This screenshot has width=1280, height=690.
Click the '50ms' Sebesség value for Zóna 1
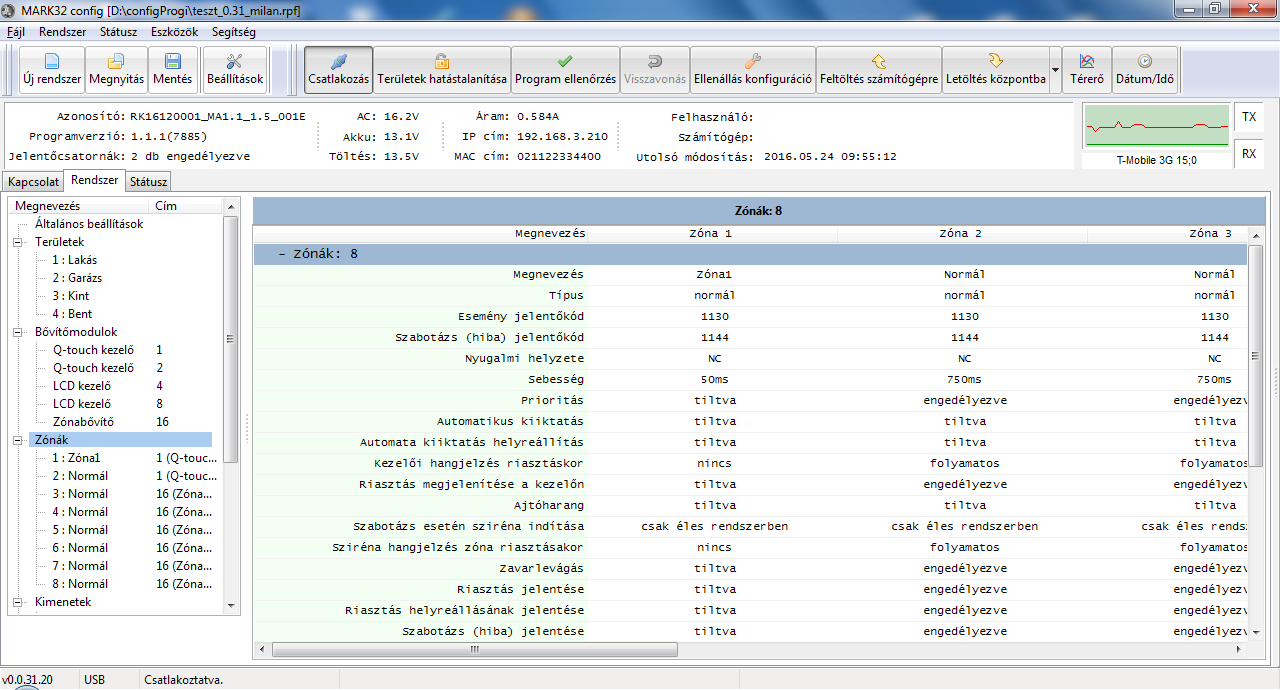pos(714,379)
